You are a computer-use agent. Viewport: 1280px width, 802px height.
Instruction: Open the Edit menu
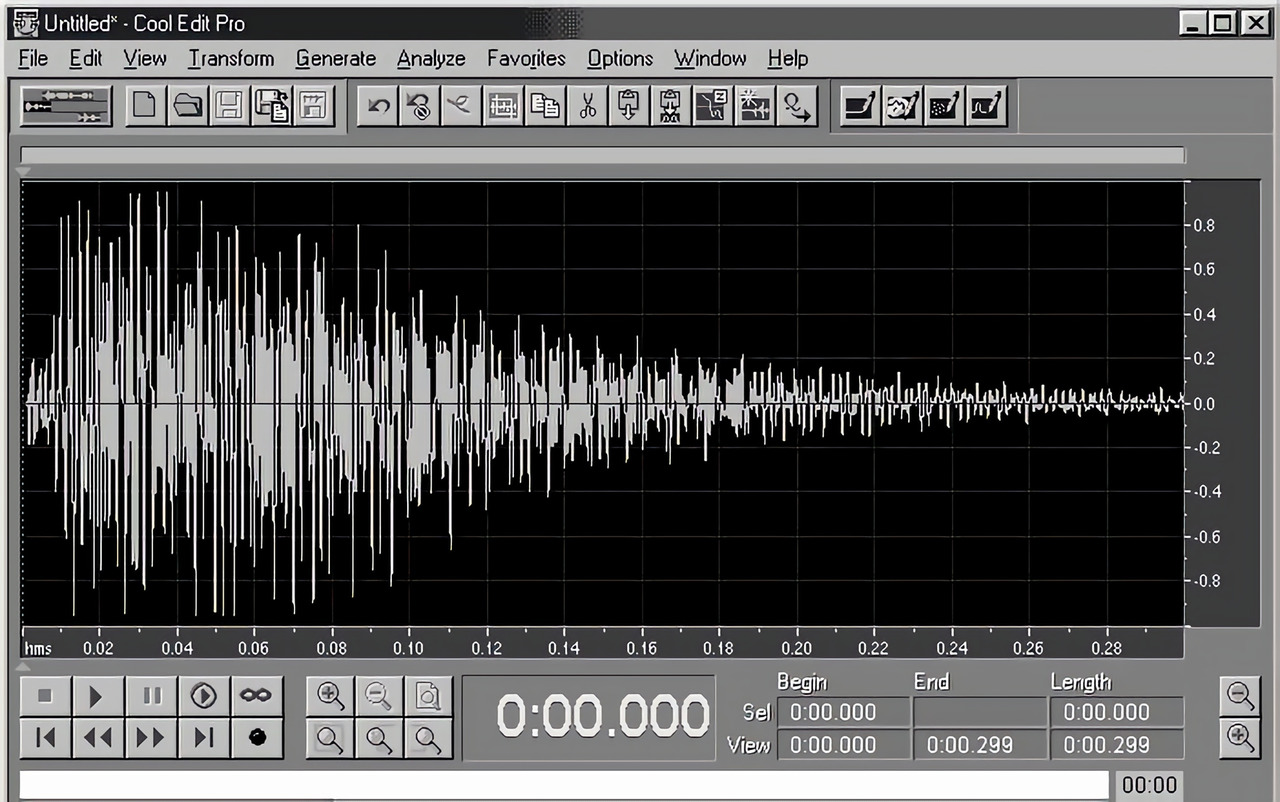[x=86, y=59]
